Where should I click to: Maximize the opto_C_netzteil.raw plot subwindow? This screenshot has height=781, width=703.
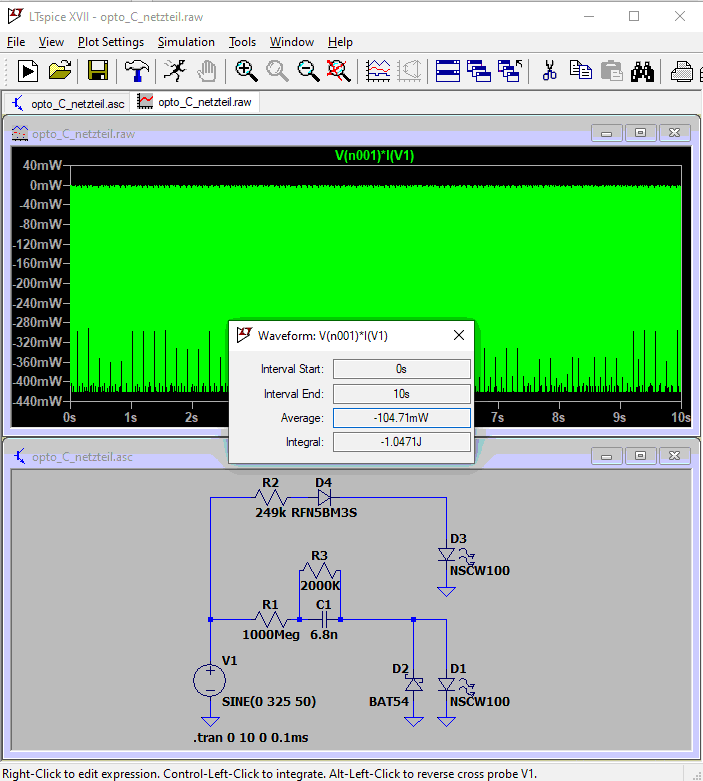[x=640, y=132]
